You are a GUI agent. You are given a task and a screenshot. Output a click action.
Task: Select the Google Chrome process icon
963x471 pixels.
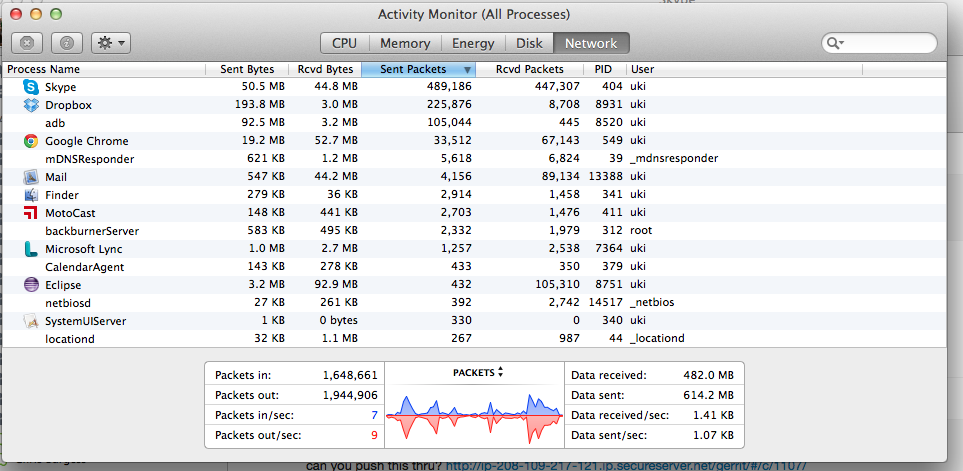pos(31,141)
